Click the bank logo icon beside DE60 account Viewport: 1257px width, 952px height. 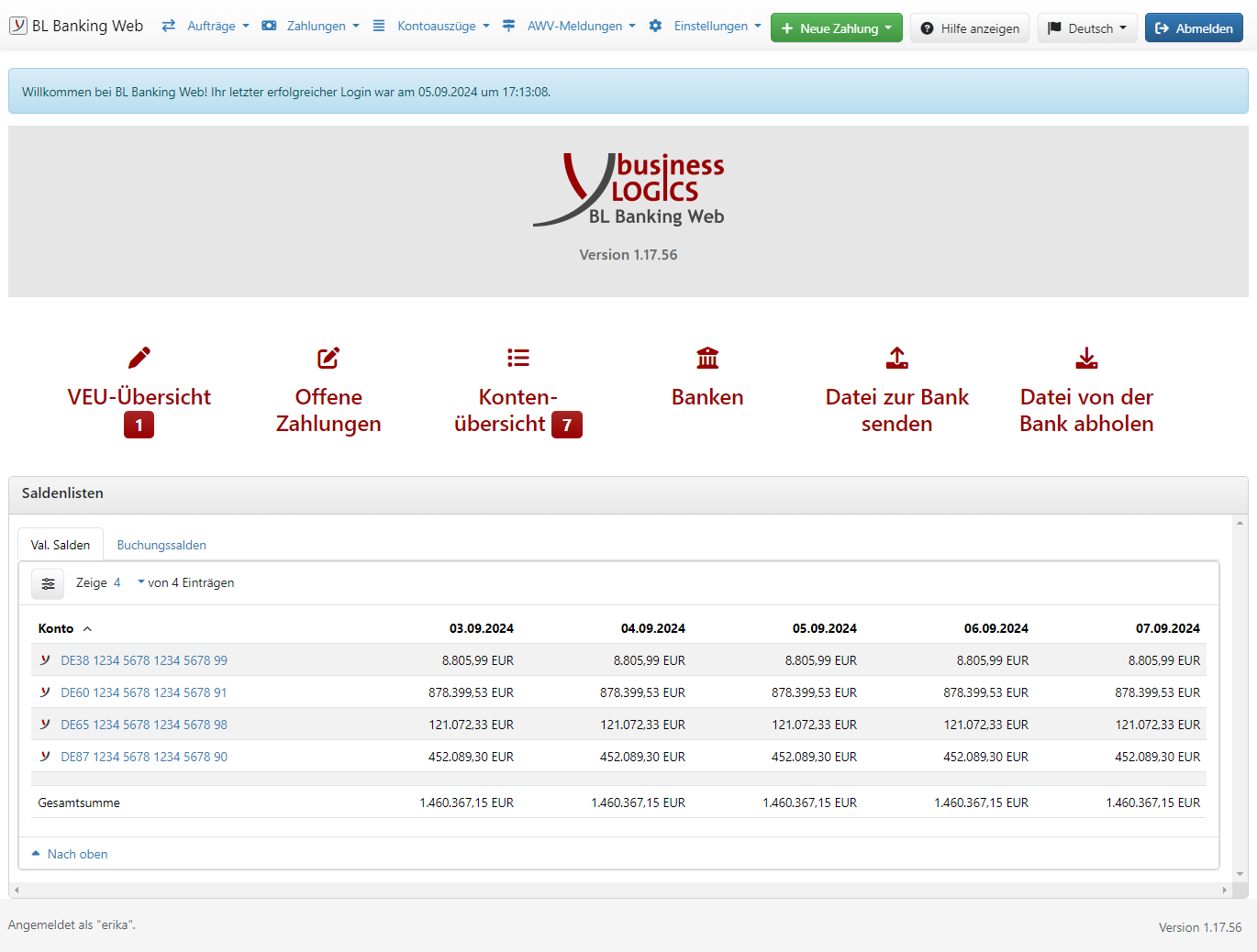click(45, 692)
